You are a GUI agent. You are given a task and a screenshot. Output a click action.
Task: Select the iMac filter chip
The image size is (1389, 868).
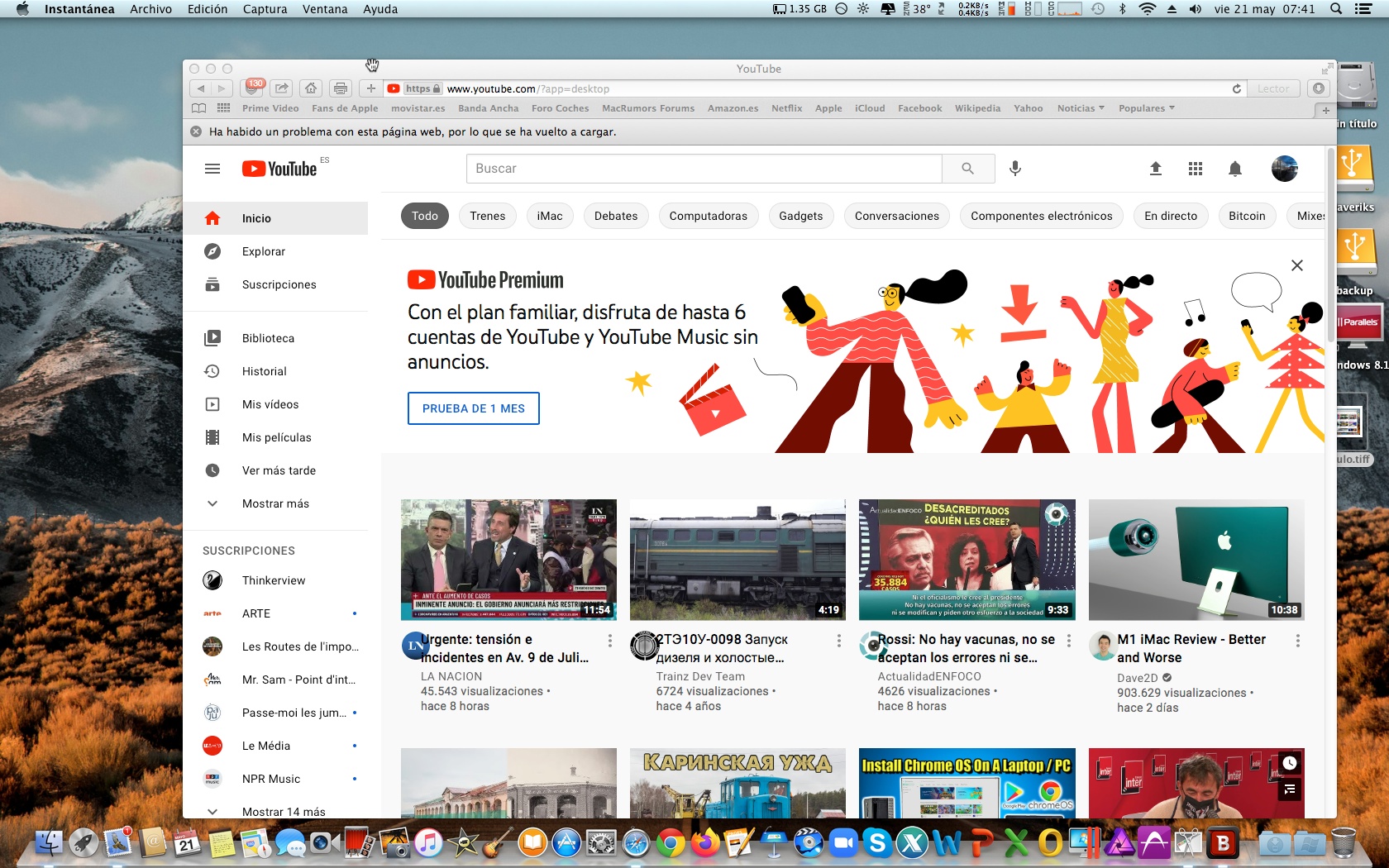pyautogui.click(x=550, y=216)
